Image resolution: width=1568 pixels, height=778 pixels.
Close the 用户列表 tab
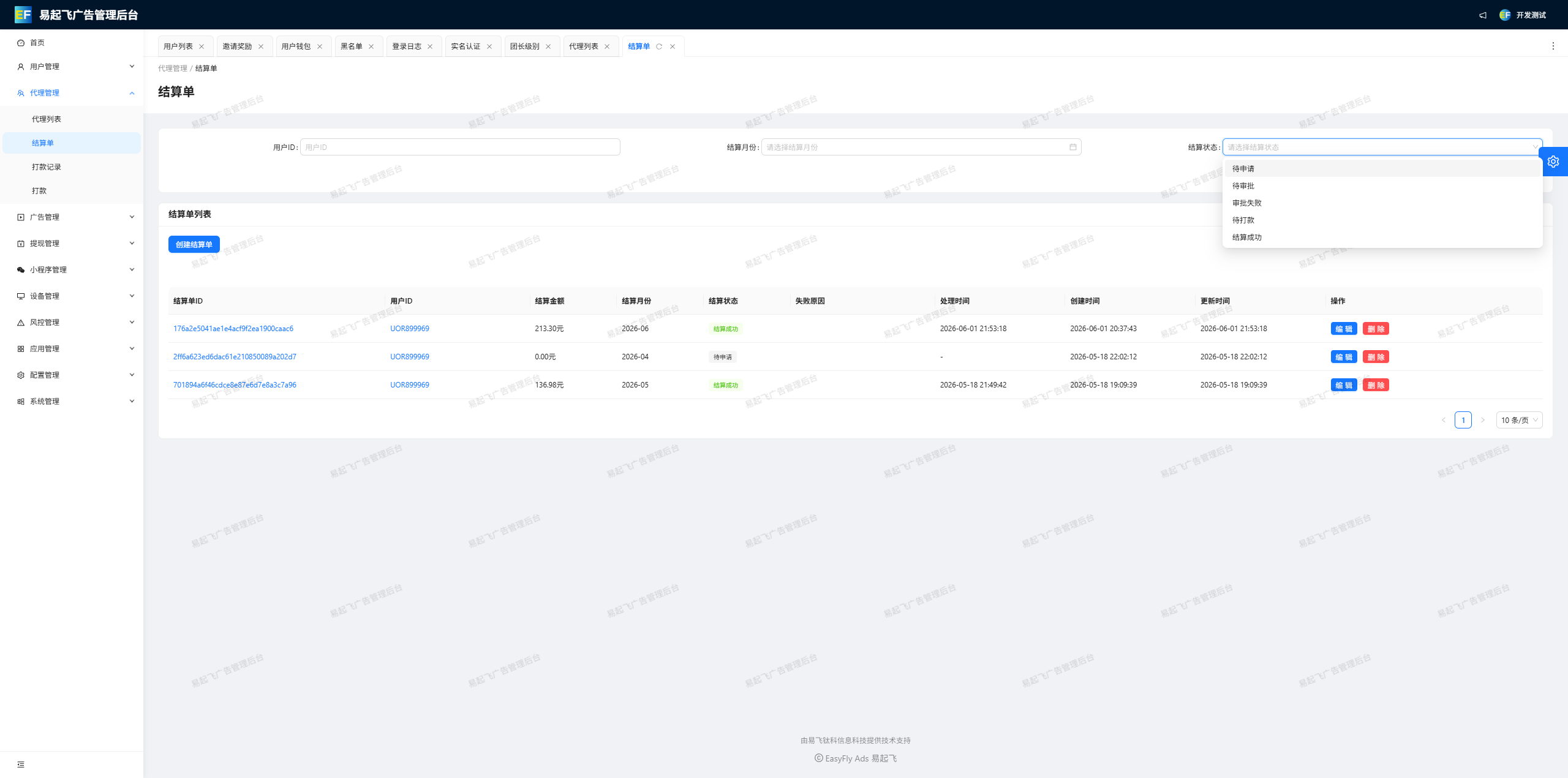coord(202,47)
